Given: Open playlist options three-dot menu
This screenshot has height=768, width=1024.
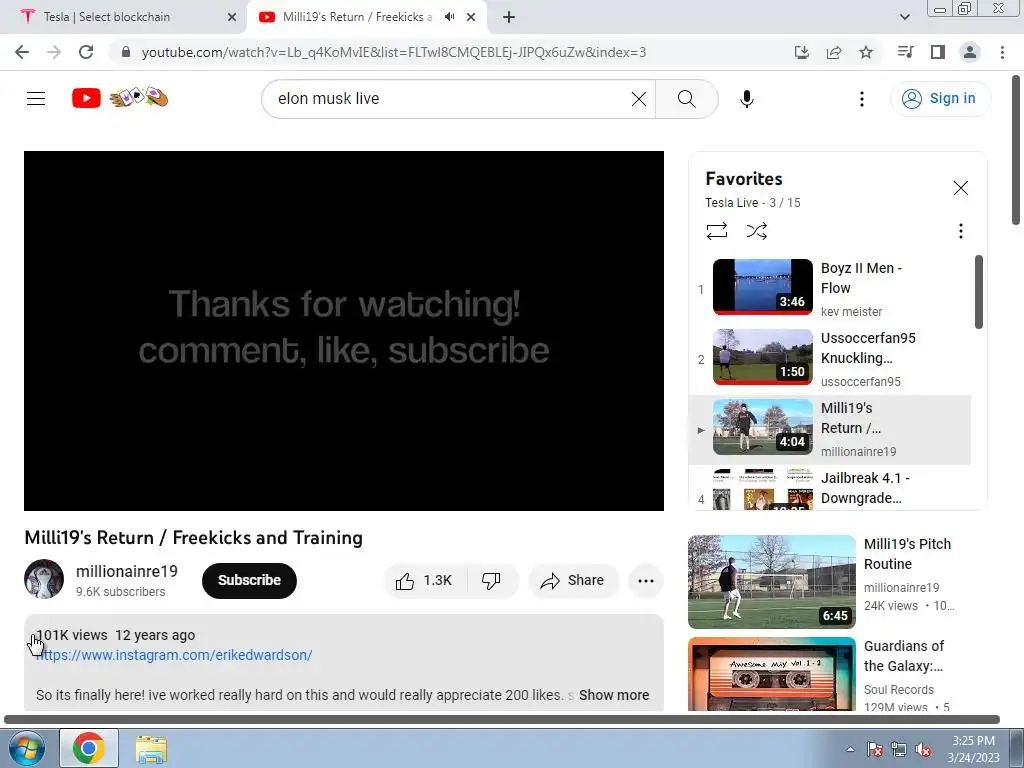Looking at the screenshot, I should click(960, 231).
